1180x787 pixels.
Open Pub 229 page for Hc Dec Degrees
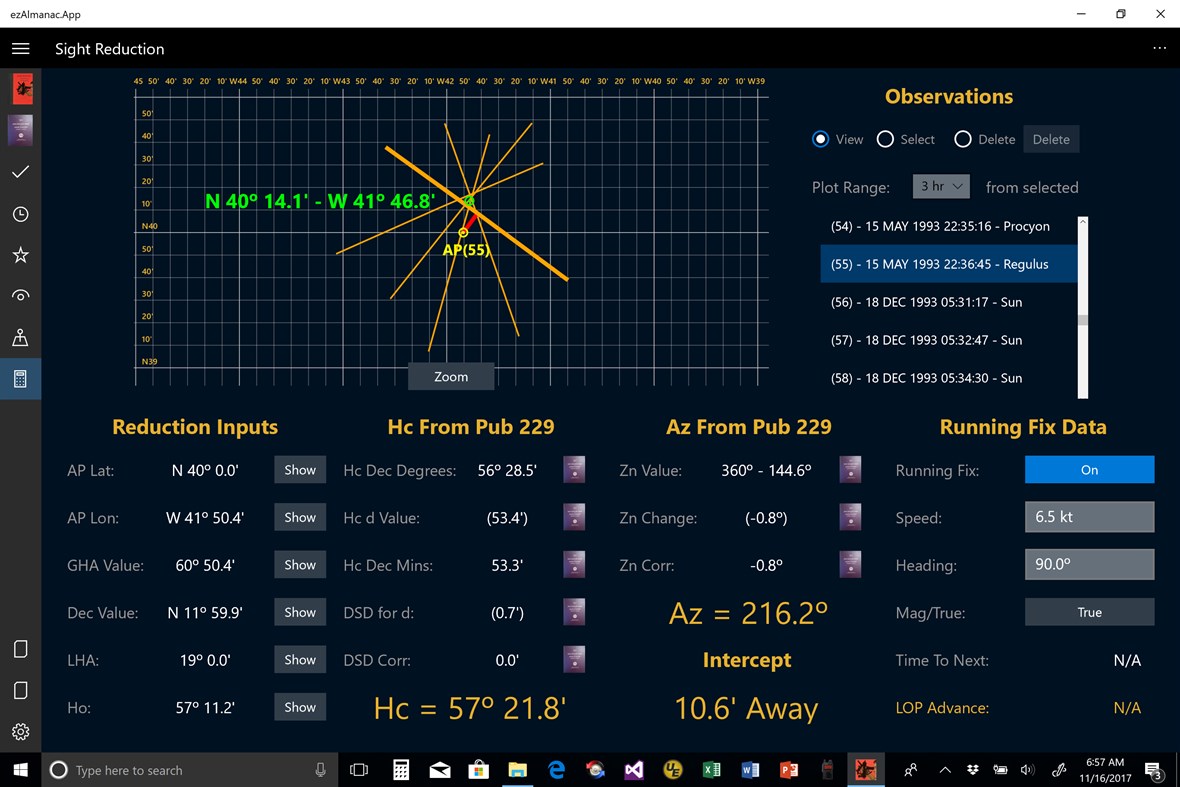(x=574, y=469)
